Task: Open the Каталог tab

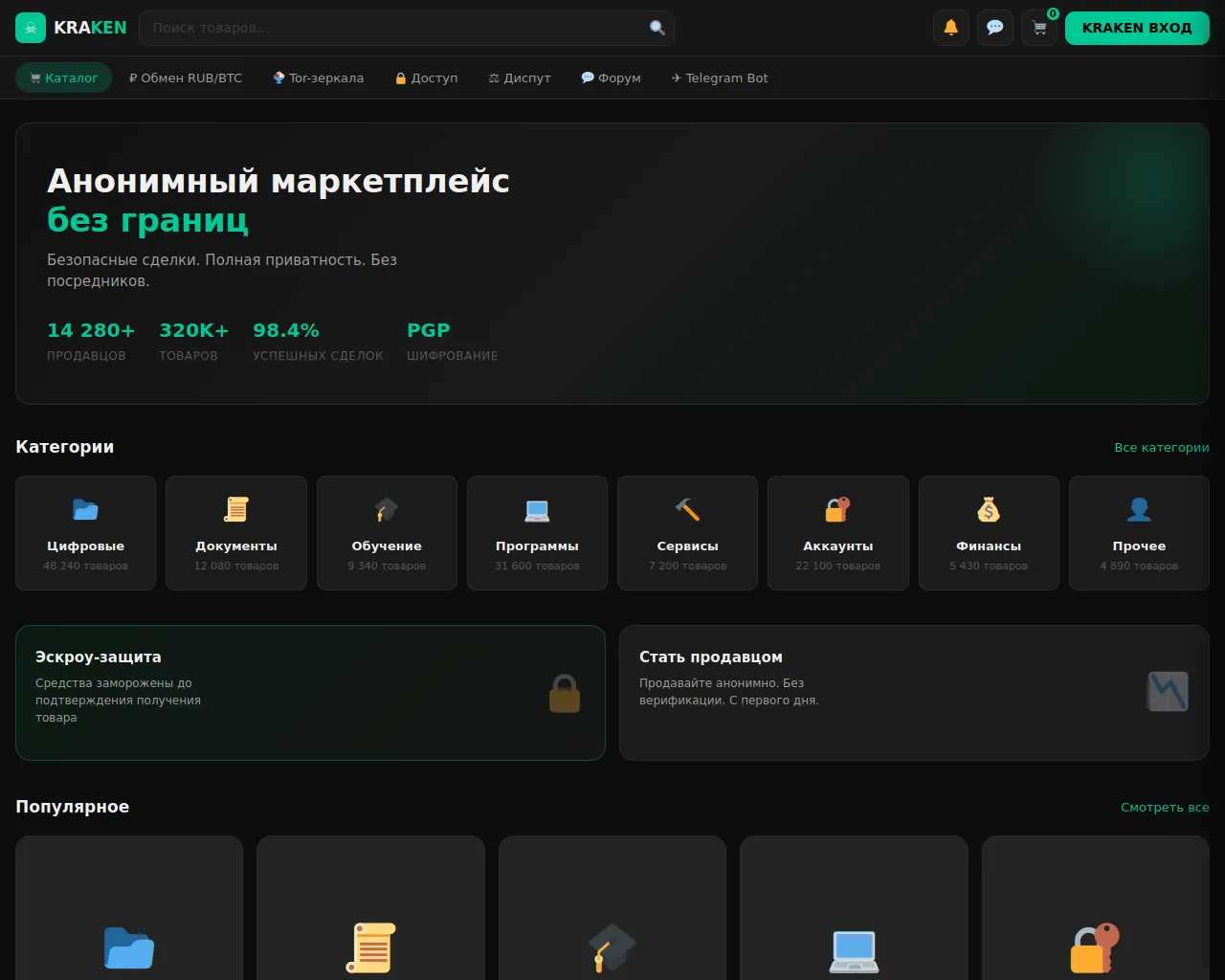Action: 64,78
